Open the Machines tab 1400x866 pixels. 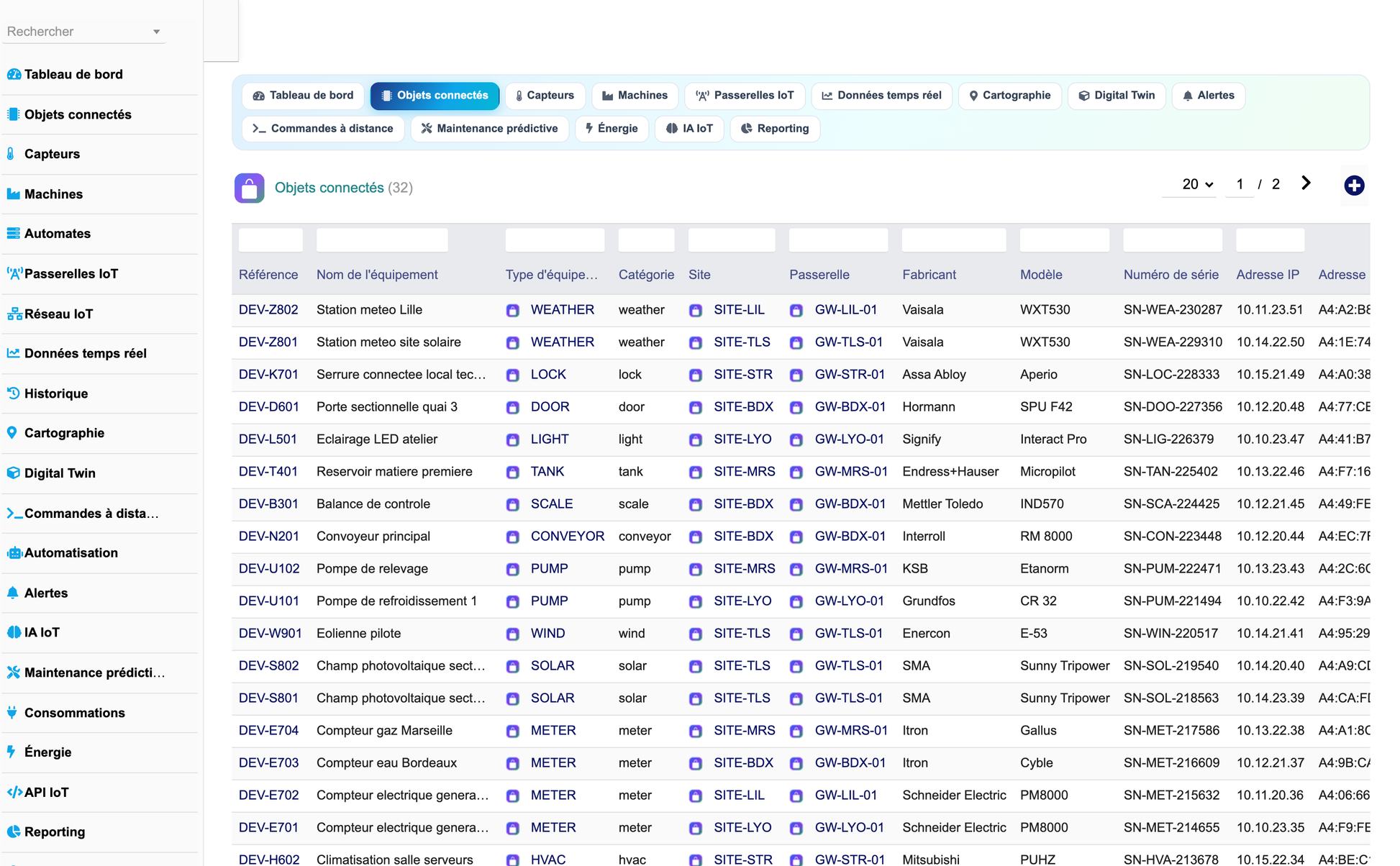(x=635, y=96)
